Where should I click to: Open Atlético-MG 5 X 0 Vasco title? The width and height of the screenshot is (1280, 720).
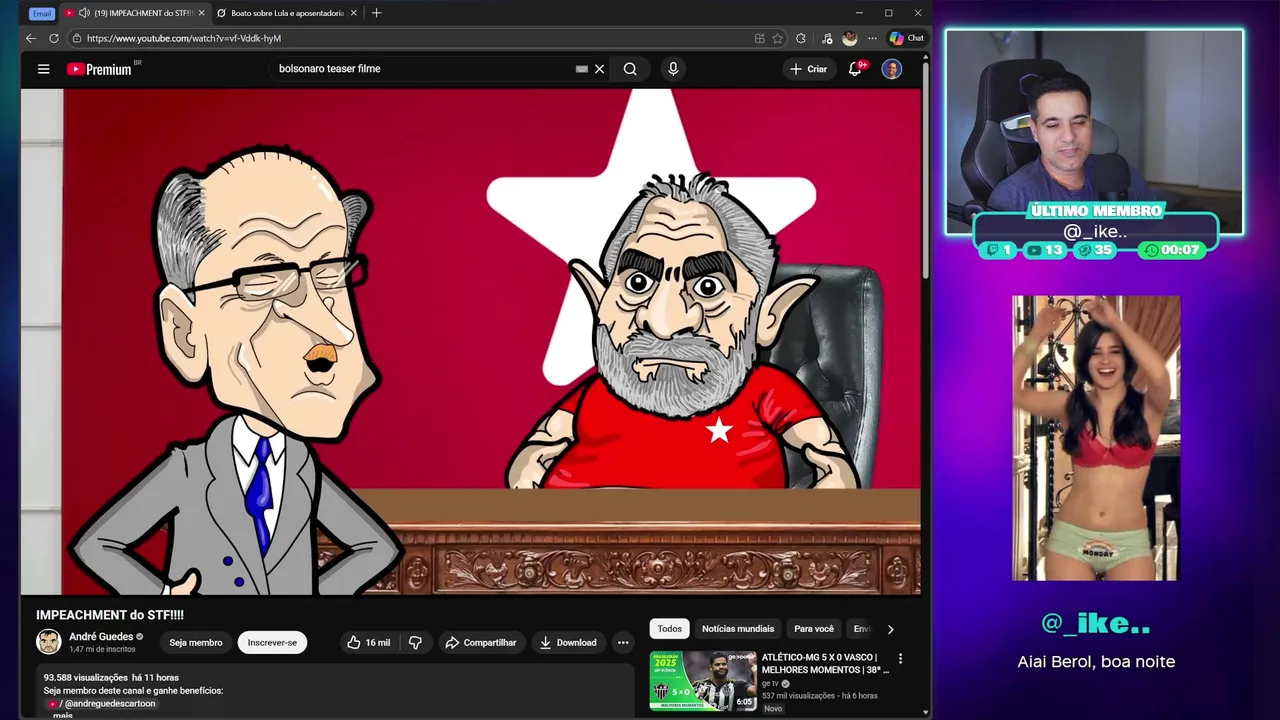[x=825, y=663]
